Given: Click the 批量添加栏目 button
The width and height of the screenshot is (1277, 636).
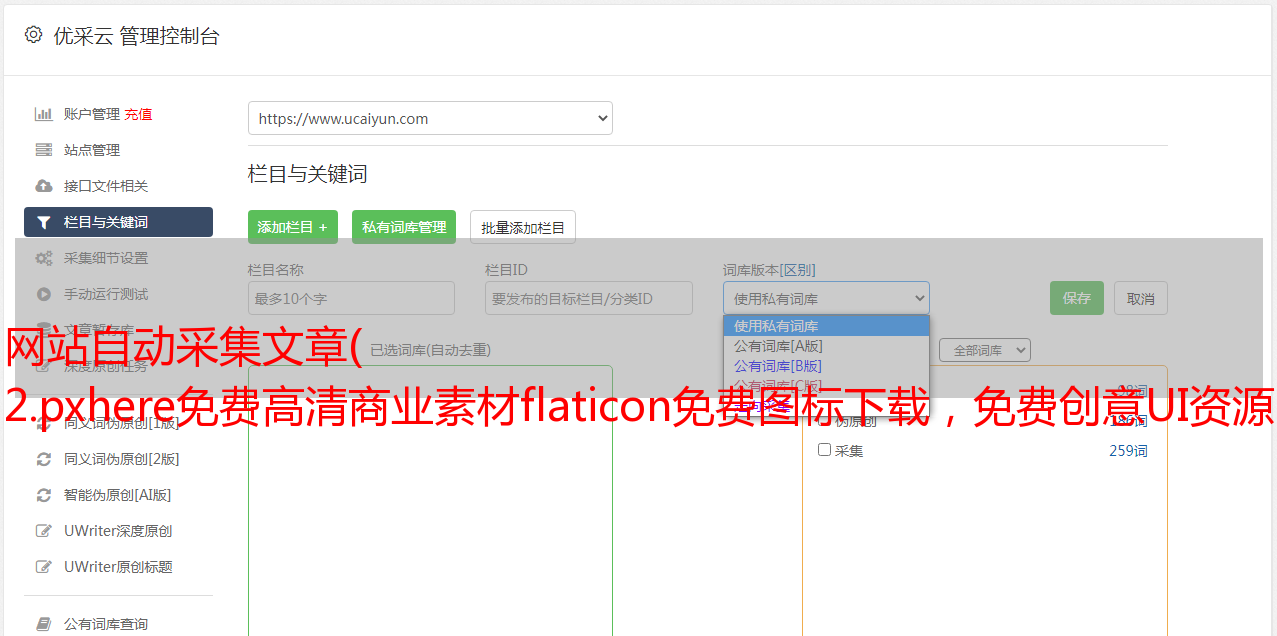Looking at the screenshot, I should tap(523, 227).
